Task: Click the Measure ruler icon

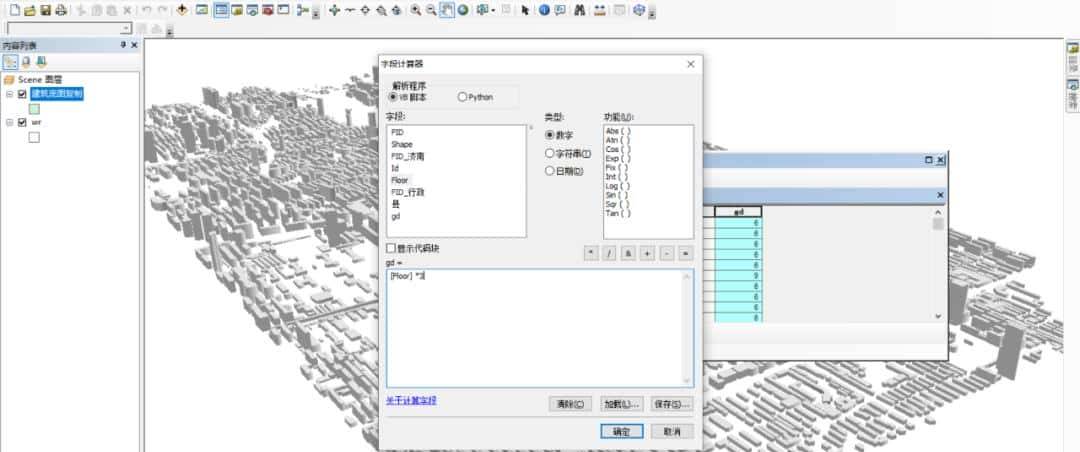Action: 600,10
